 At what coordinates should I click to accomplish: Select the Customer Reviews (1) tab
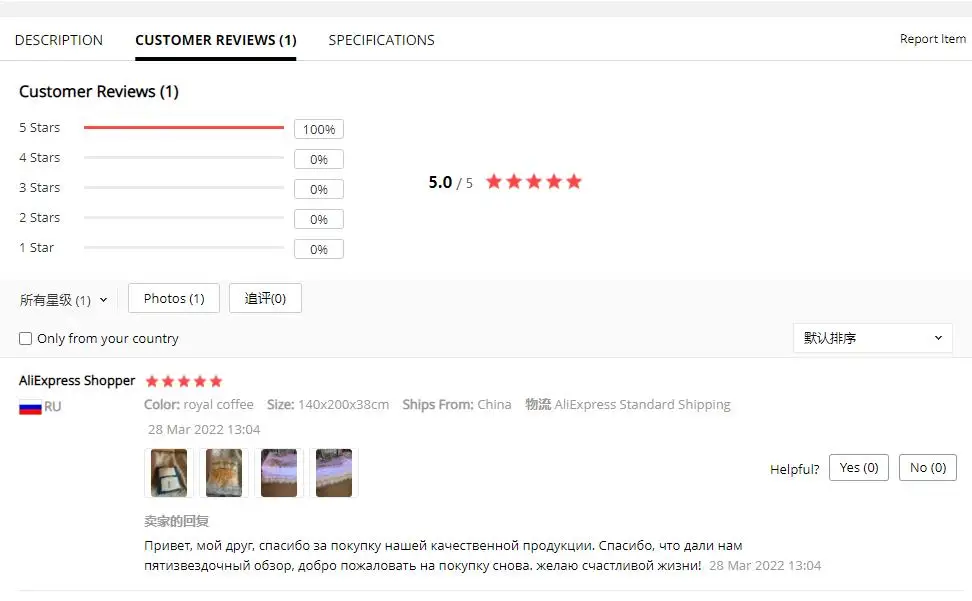[216, 40]
